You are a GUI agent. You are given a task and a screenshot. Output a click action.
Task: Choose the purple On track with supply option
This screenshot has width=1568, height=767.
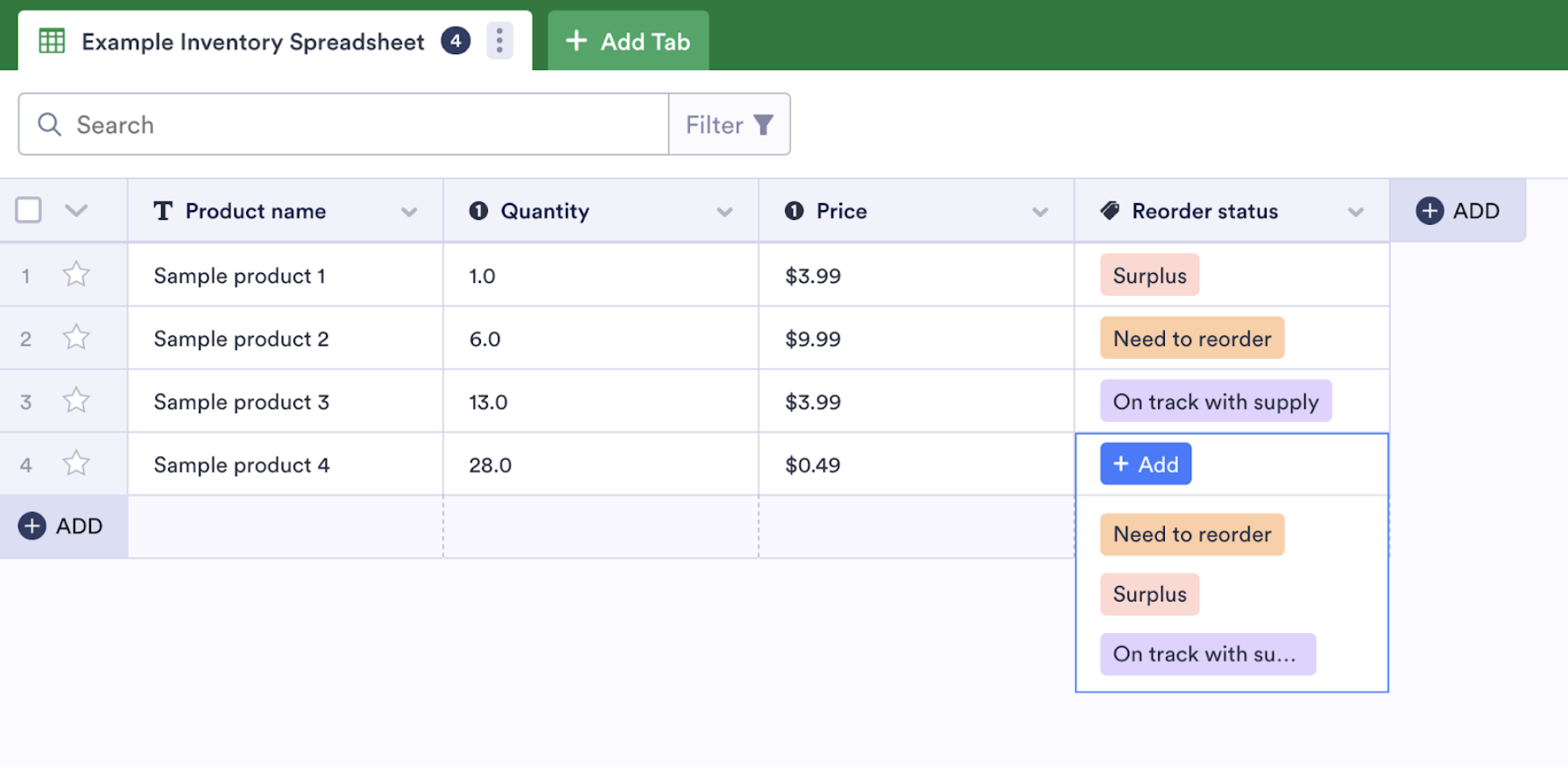1207,654
